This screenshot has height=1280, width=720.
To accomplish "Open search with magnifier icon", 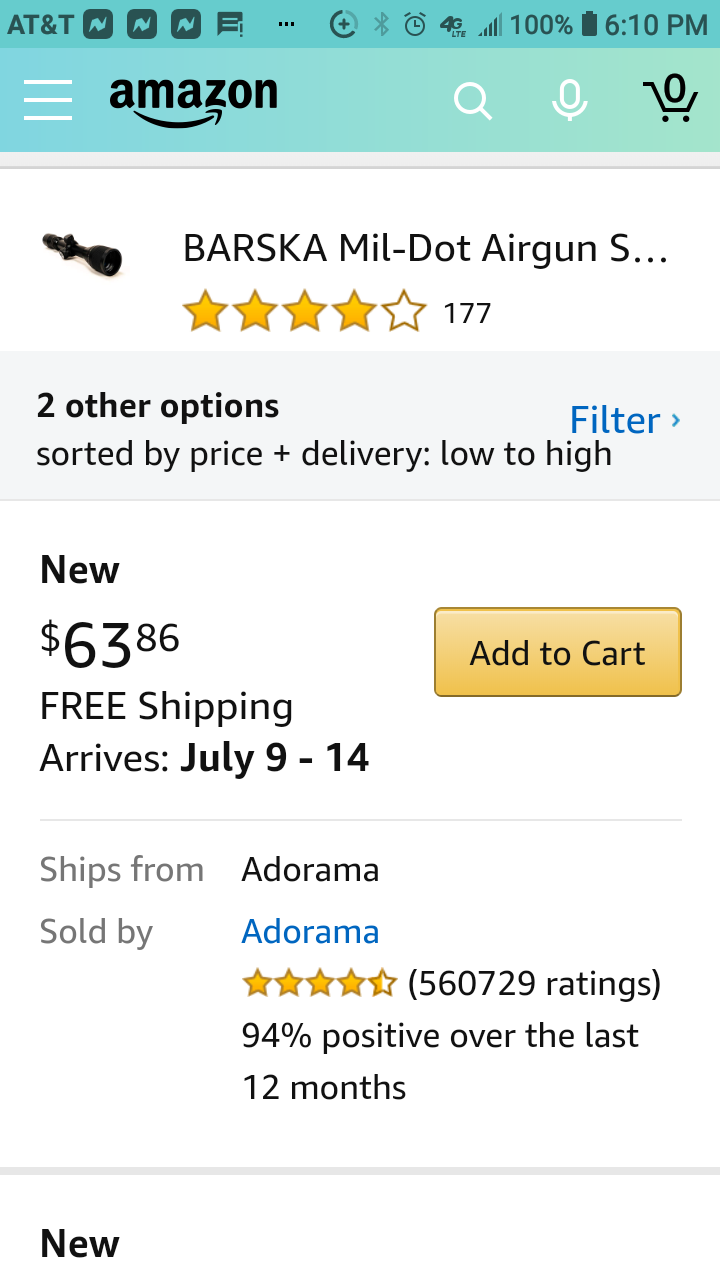I will pyautogui.click(x=472, y=100).
